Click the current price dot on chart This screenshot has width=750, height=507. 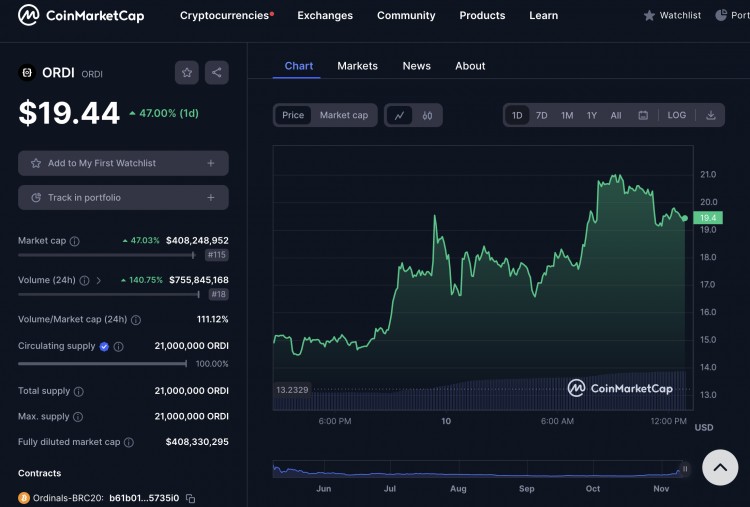point(685,218)
